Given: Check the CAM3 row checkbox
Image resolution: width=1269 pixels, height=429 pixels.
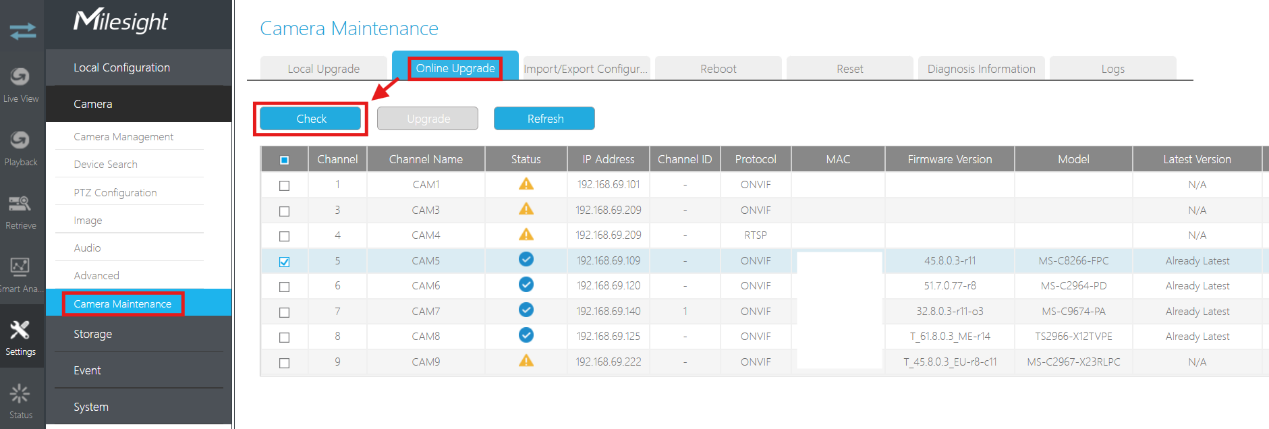Looking at the screenshot, I should [x=285, y=211].
